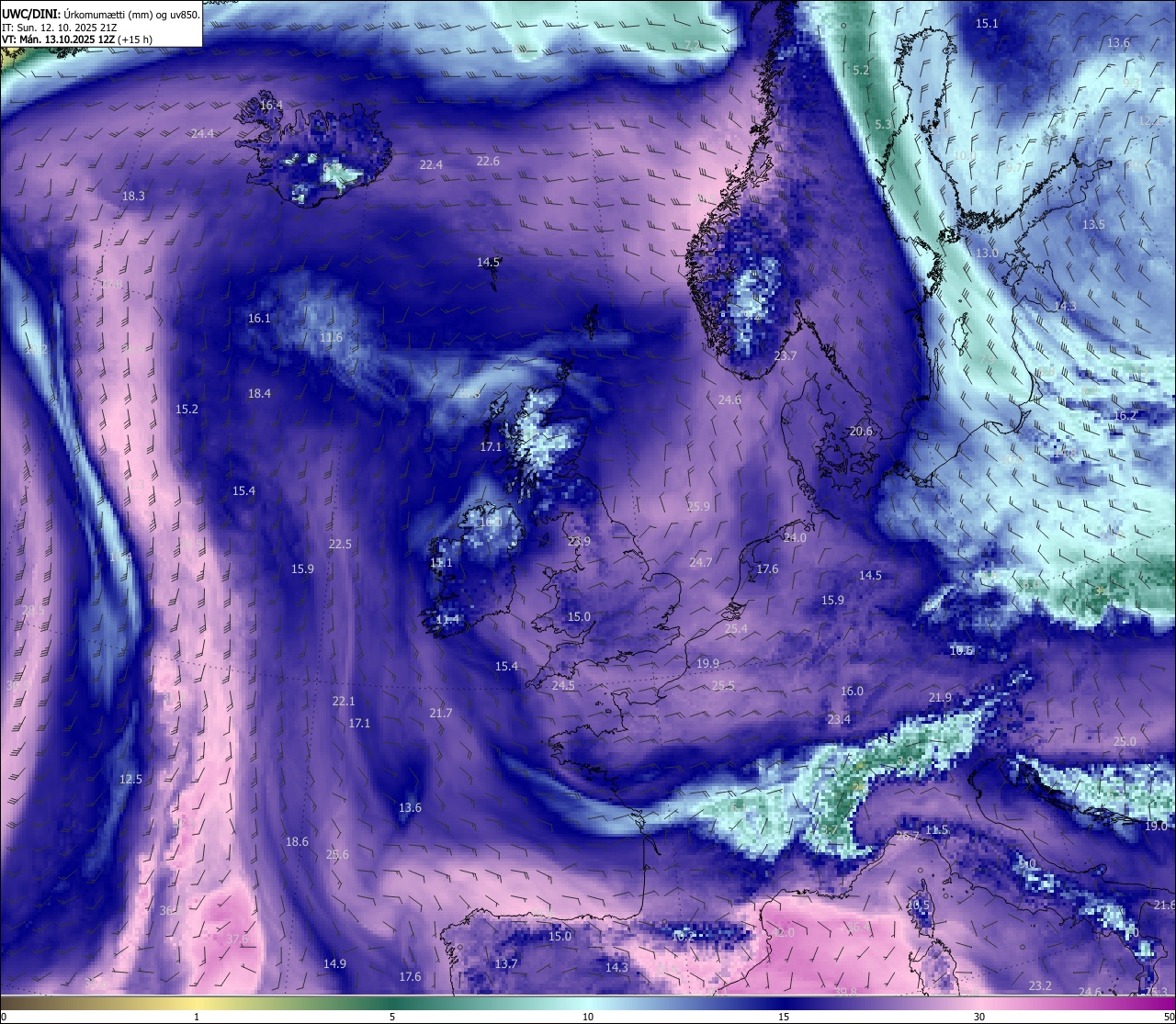Click the 24.4 value label
The height and width of the screenshot is (1024, 1176).
(202, 133)
